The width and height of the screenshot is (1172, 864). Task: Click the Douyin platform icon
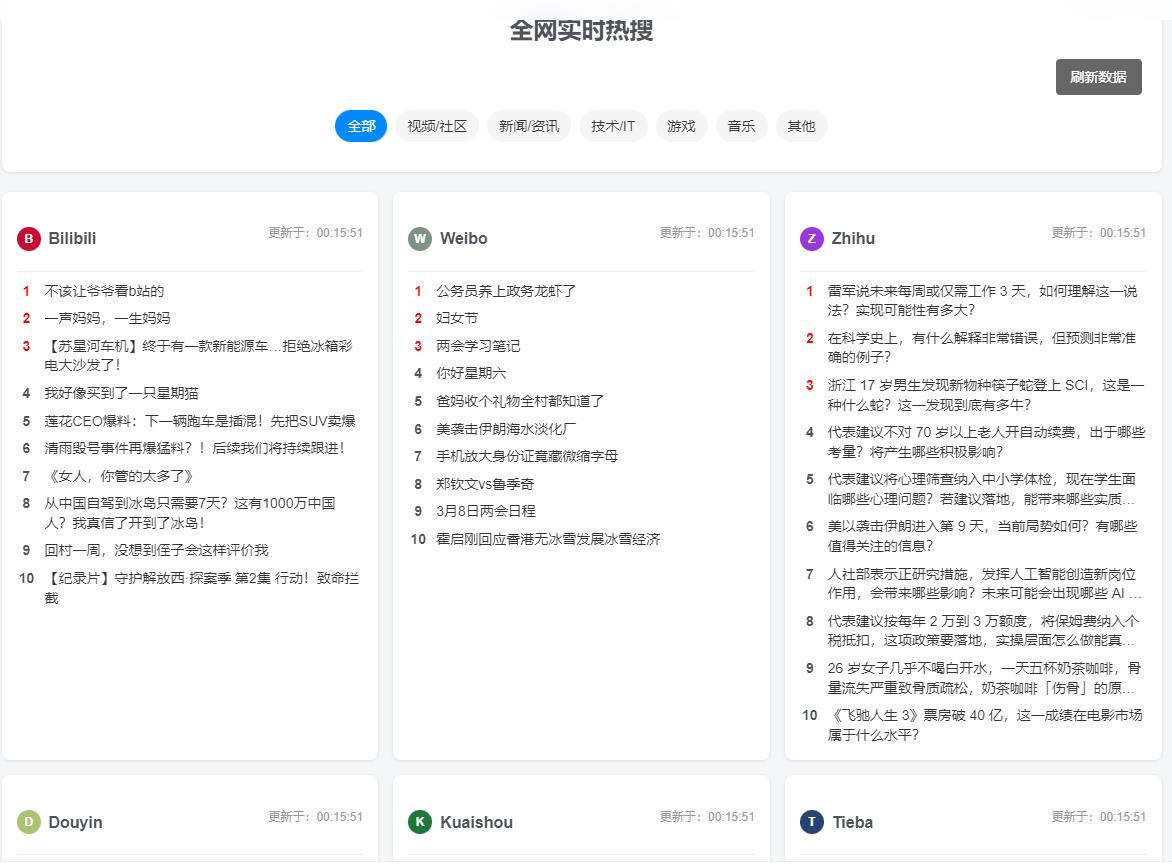point(27,822)
